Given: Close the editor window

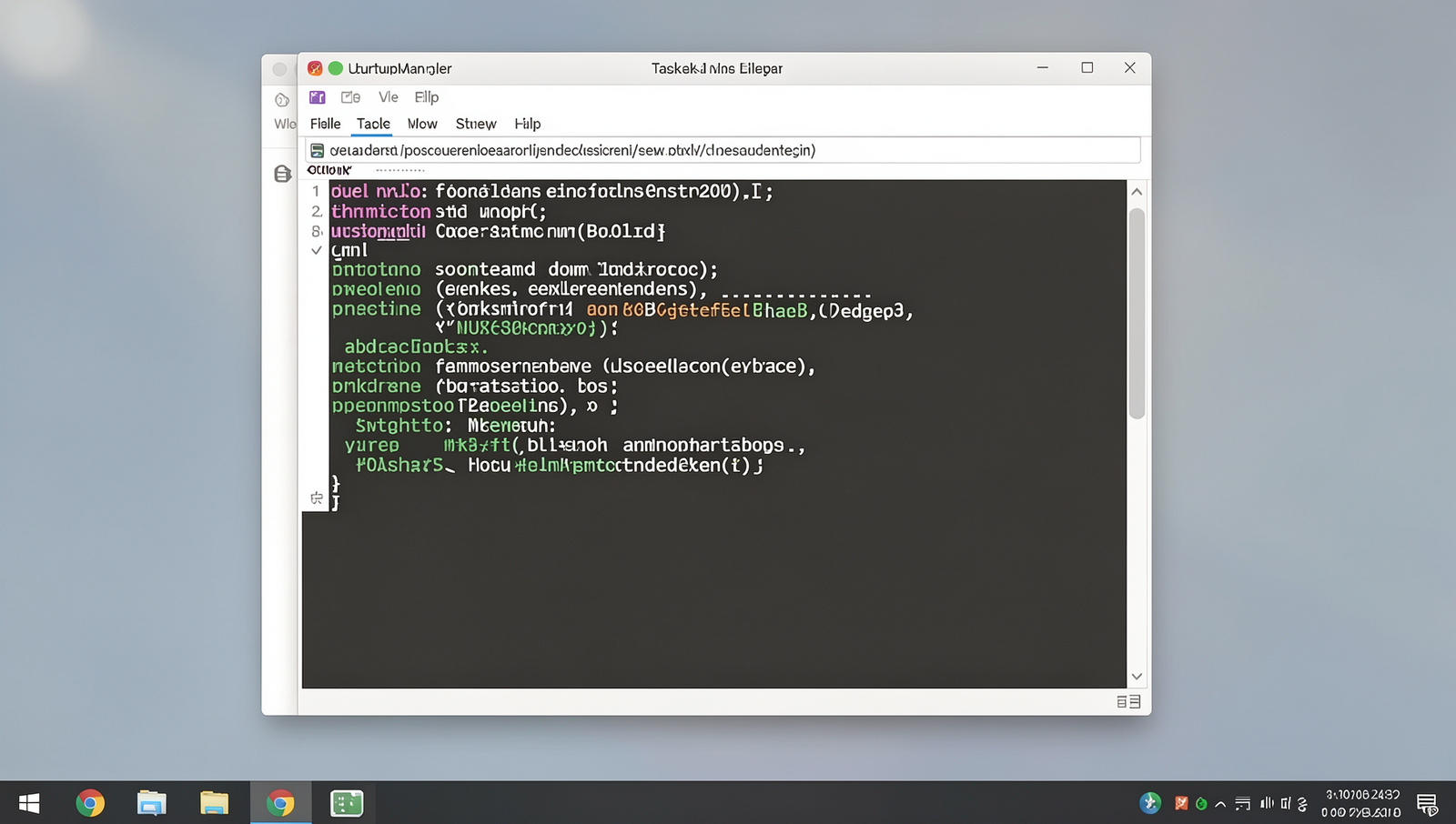Looking at the screenshot, I should pyautogui.click(x=1129, y=68).
